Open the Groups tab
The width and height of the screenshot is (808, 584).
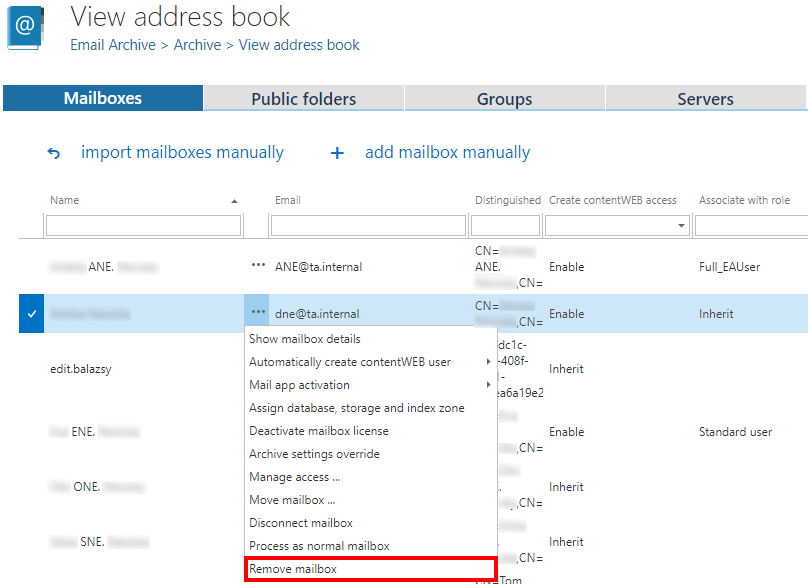(x=504, y=98)
